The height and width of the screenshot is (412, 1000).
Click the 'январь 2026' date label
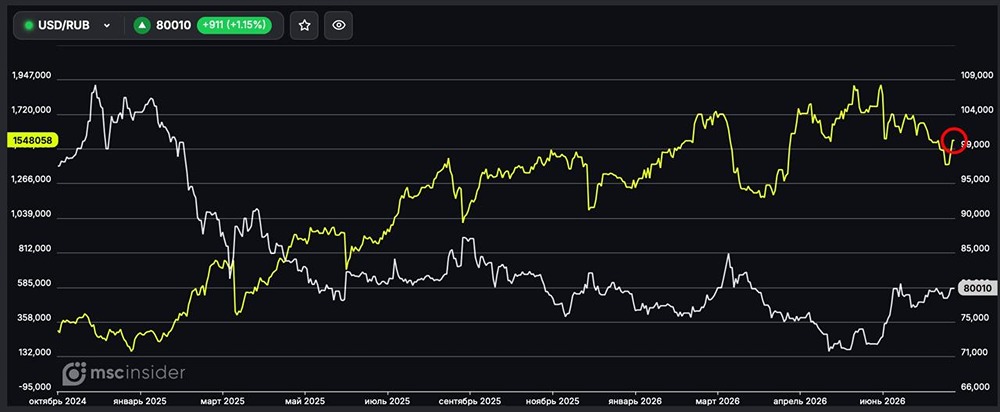pos(635,401)
